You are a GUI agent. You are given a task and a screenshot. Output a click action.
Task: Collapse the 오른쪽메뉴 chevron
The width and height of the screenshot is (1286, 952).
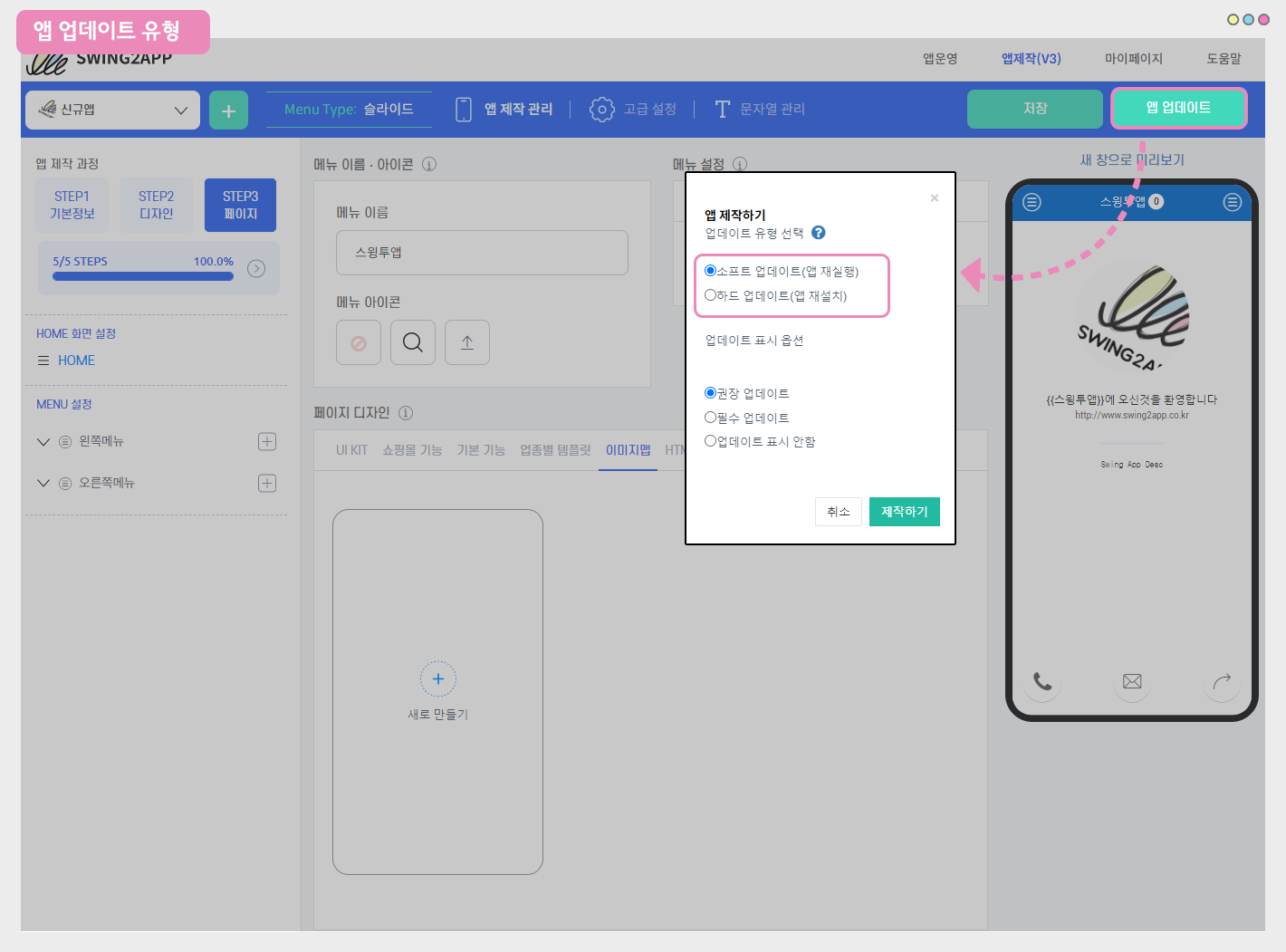coord(43,483)
